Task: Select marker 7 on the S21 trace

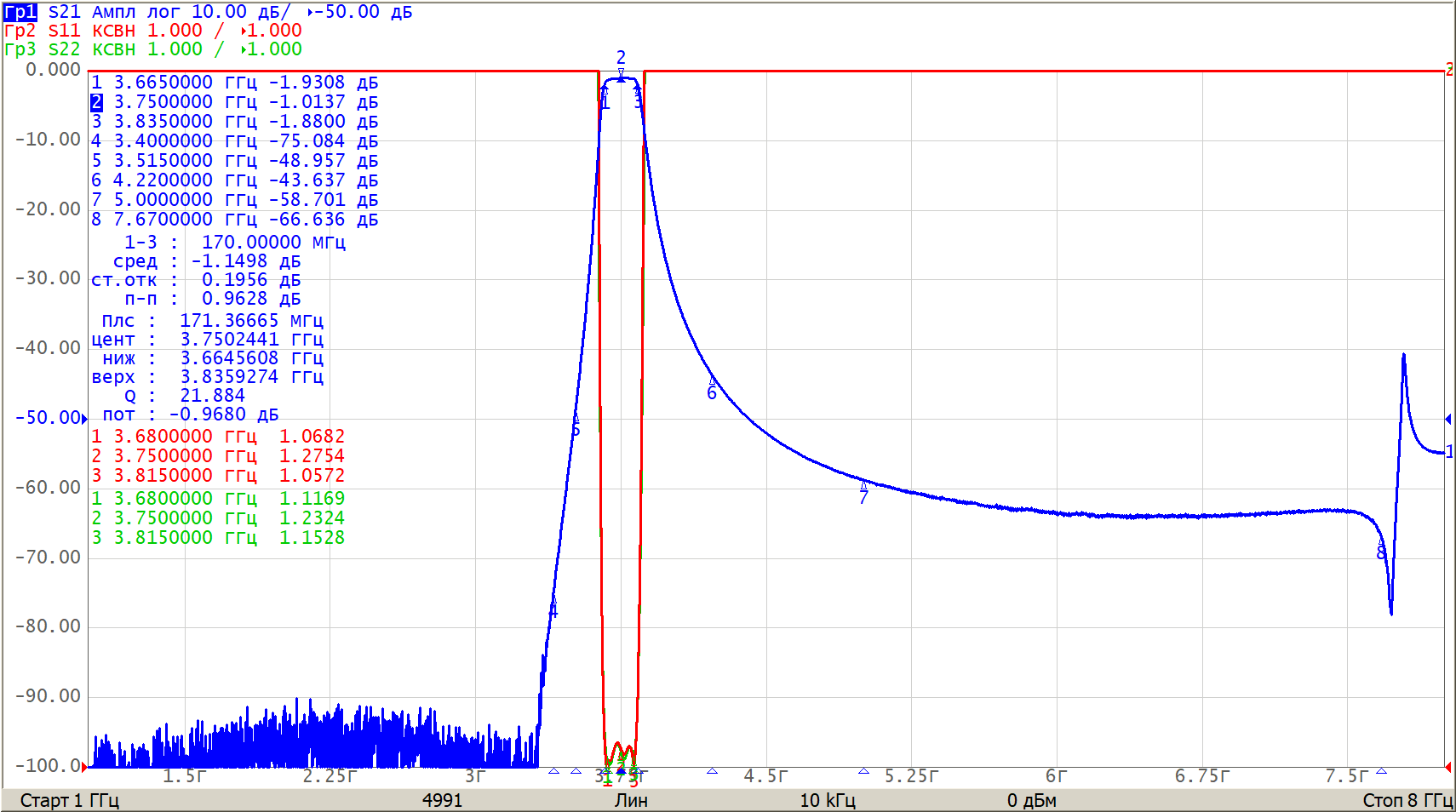Action: (863, 485)
